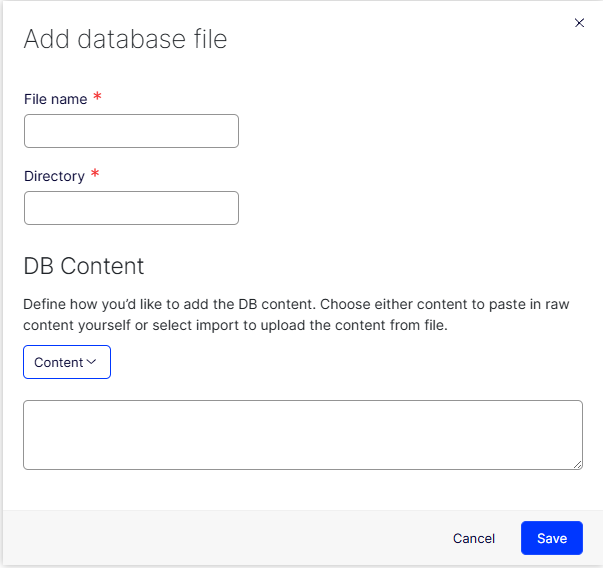Click the description line mentioning select import

coord(235,325)
